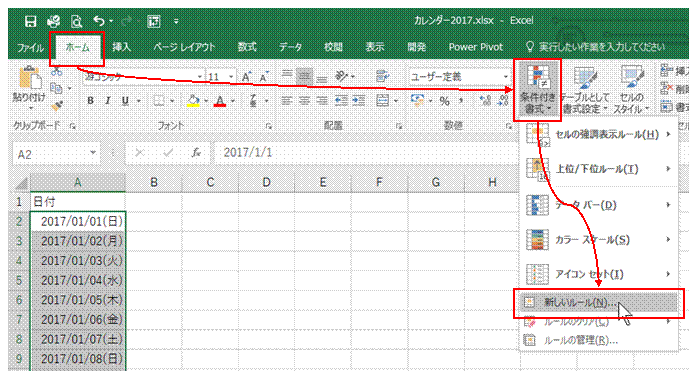Switch to the ページ レイアウト tab

click(x=184, y=47)
